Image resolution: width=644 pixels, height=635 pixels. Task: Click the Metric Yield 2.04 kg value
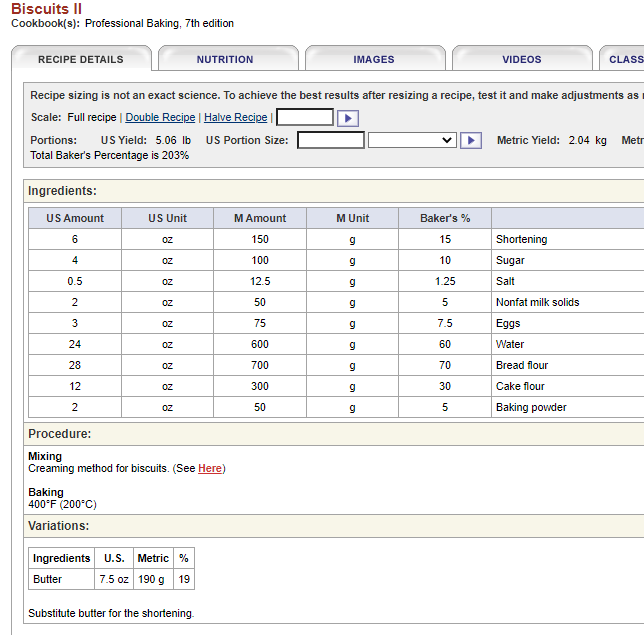click(x=587, y=140)
